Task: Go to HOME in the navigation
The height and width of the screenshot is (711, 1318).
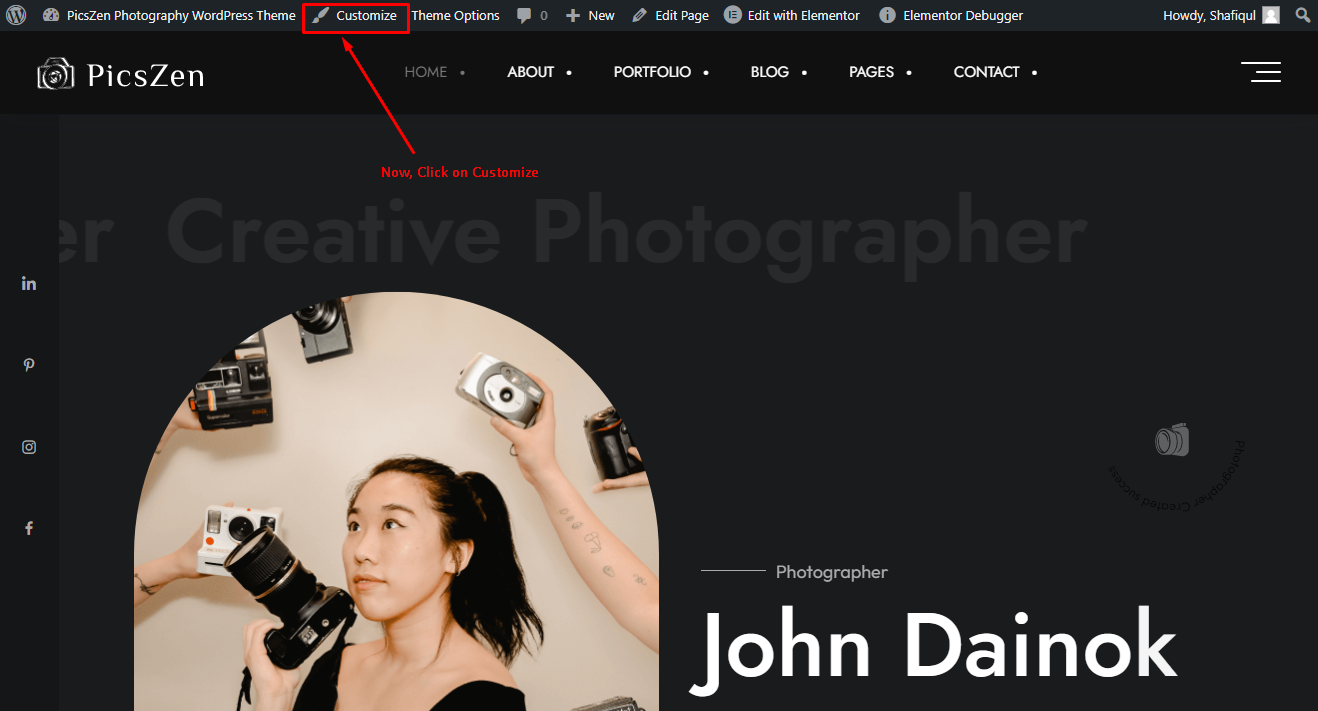Action: [426, 72]
